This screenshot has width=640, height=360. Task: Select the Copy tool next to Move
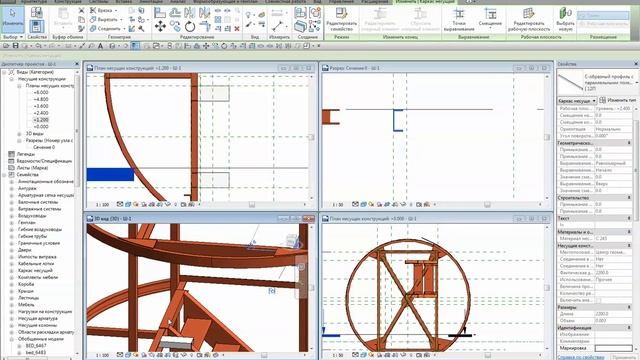tap(175, 27)
